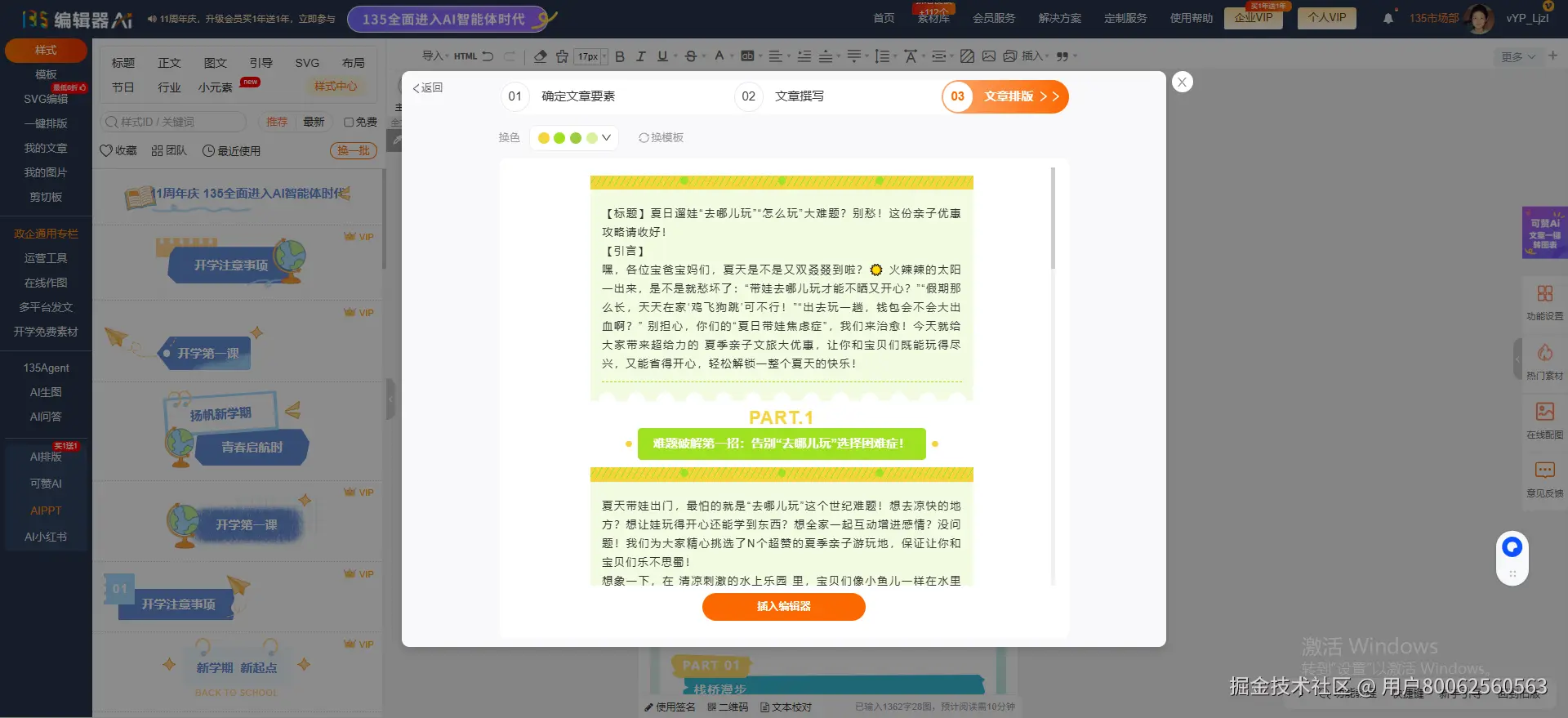Image resolution: width=1568 pixels, height=718 pixels.
Task: Open the 图文 style category tab
Action: pyautogui.click(x=216, y=63)
